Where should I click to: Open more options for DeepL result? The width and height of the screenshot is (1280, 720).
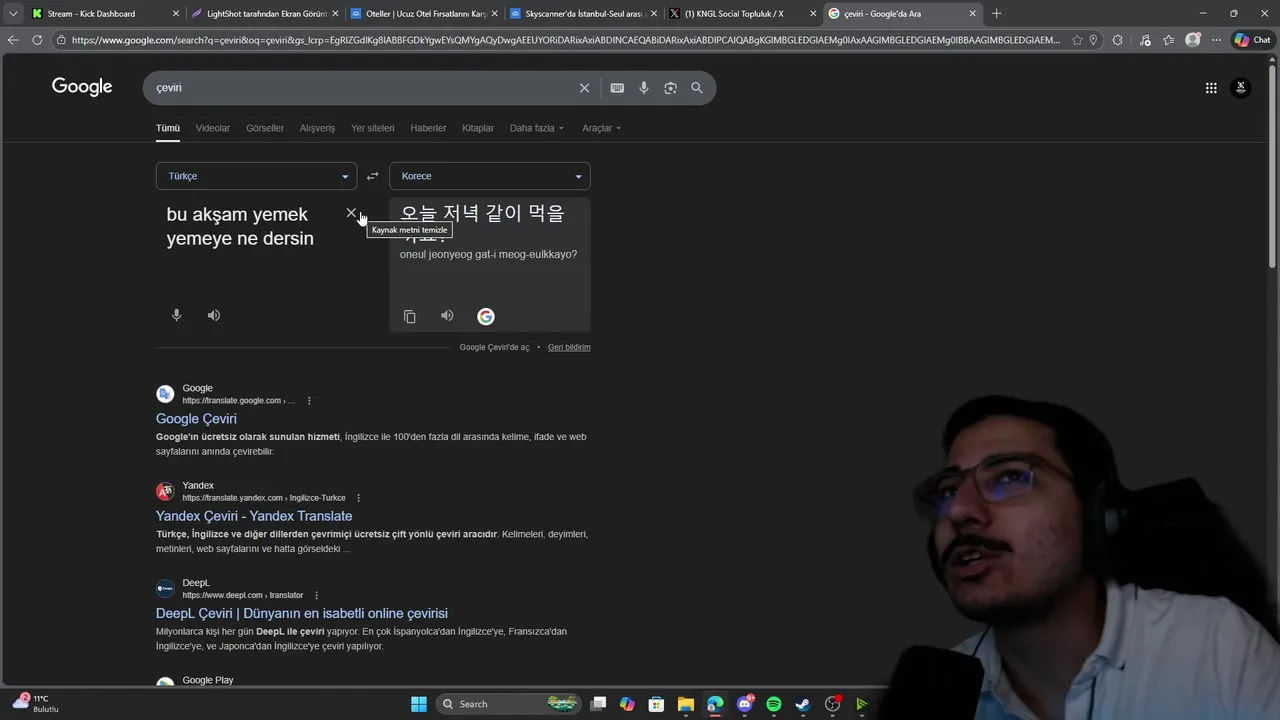[316, 595]
